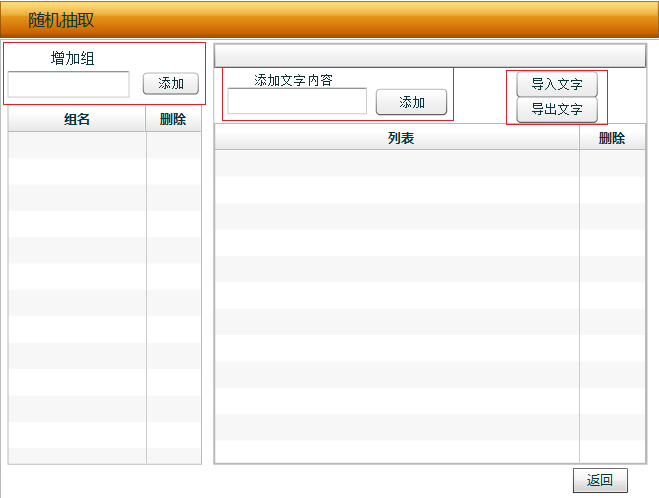Viewport: 659px width, 498px height.
Task: Click the input field under 添加文字内容
Action: tap(297, 101)
